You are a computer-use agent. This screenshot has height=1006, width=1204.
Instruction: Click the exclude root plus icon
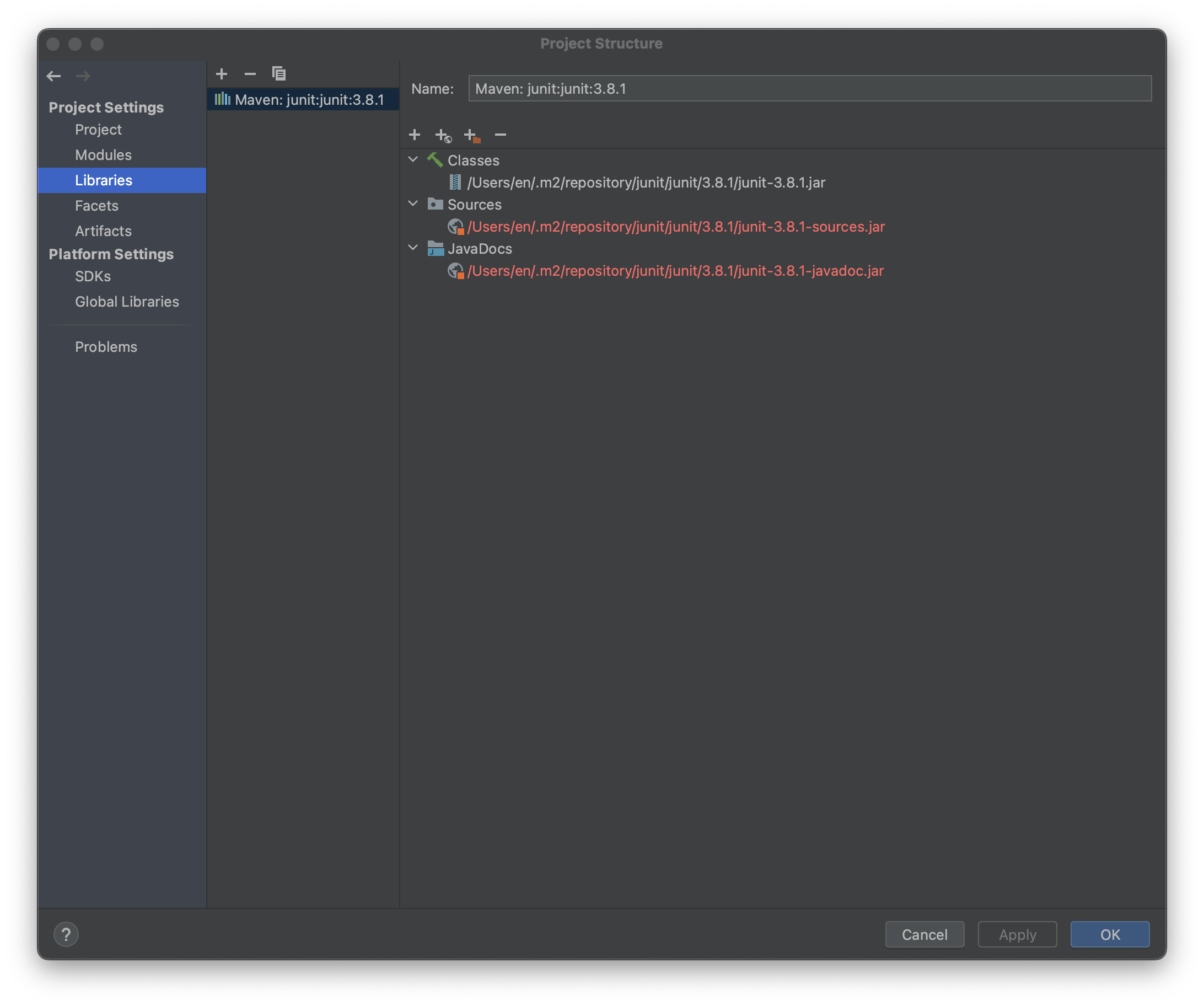tap(471, 135)
